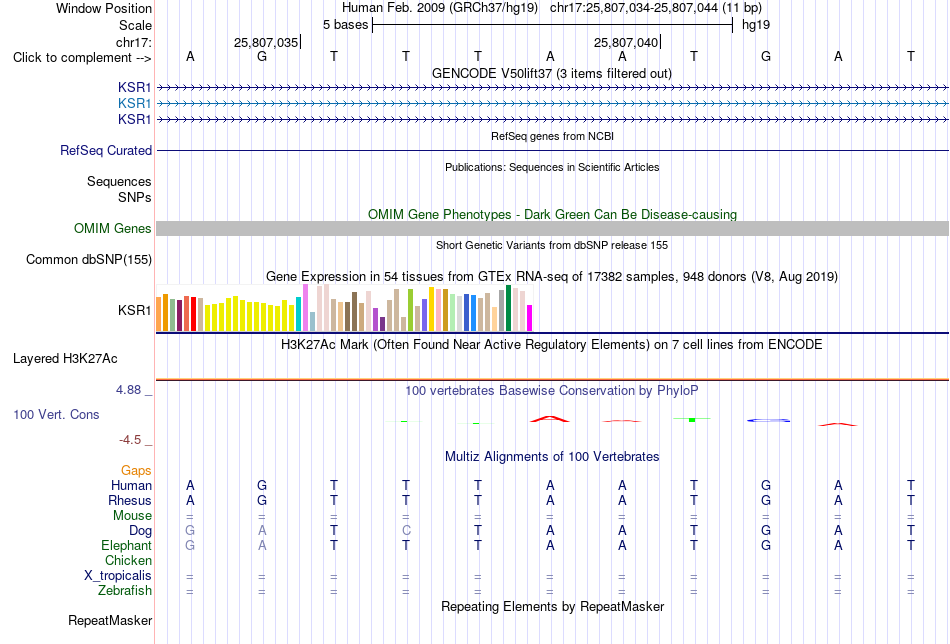Click the 'Click to complement -->' label
The width and height of the screenshot is (950, 644).
point(82,58)
